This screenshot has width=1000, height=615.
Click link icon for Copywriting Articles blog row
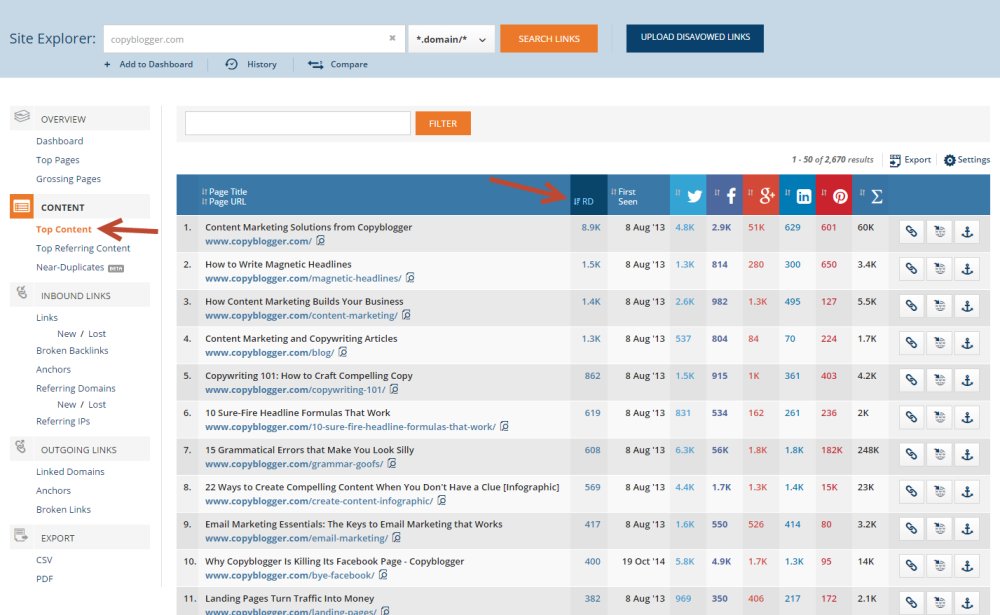click(x=911, y=343)
